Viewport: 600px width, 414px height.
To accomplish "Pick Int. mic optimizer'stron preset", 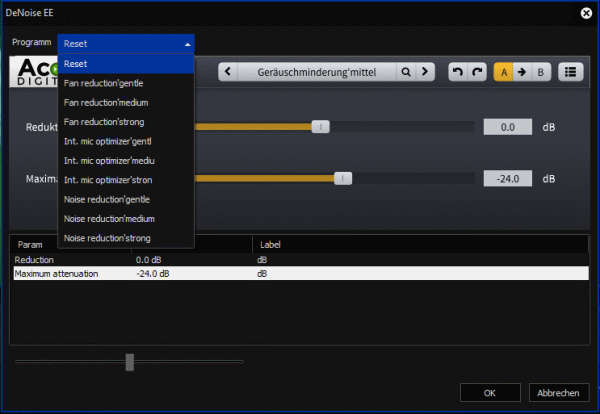I will coord(126,180).
